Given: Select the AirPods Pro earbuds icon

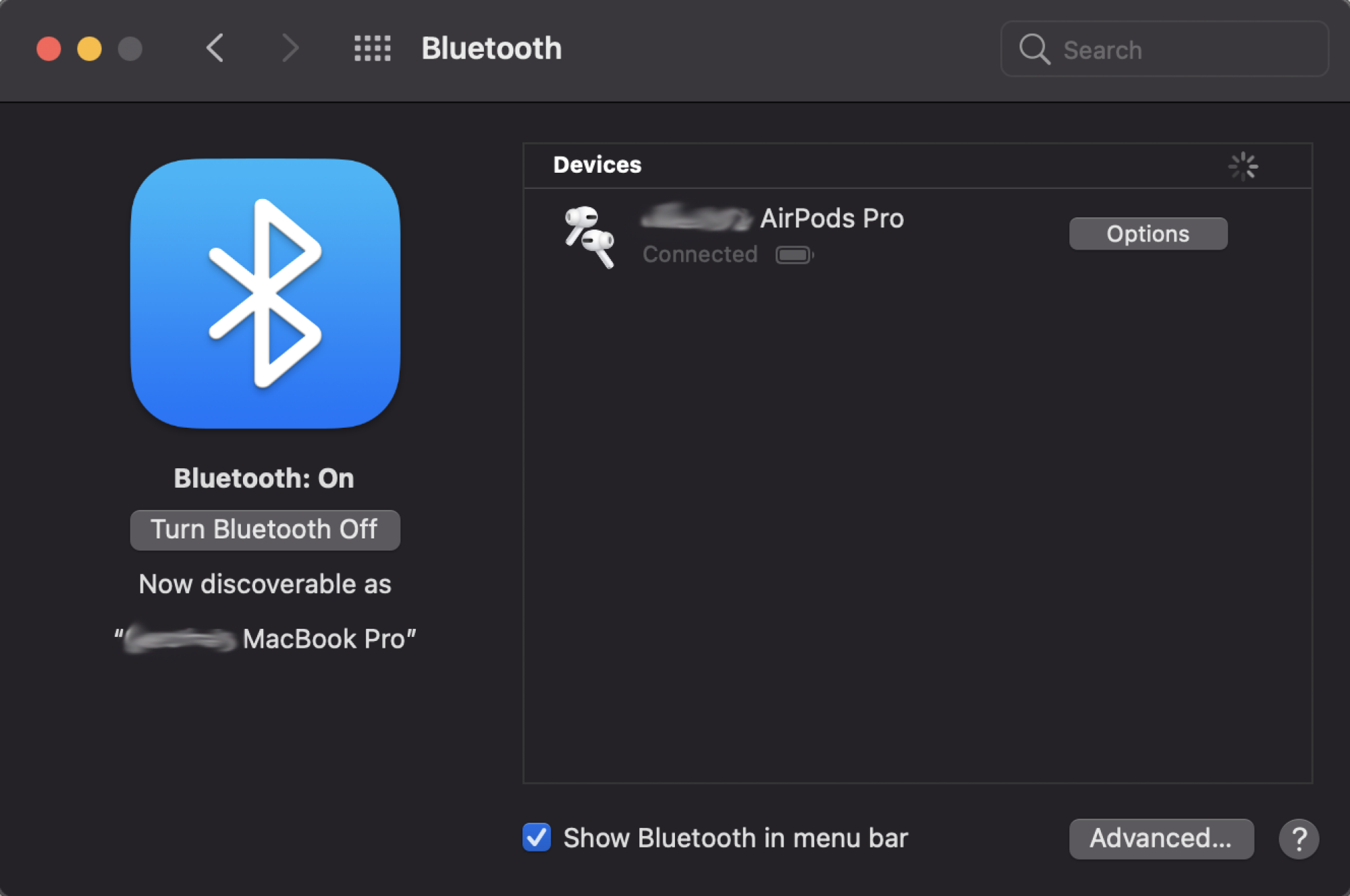Looking at the screenshot, I should (x=589, y=236).
